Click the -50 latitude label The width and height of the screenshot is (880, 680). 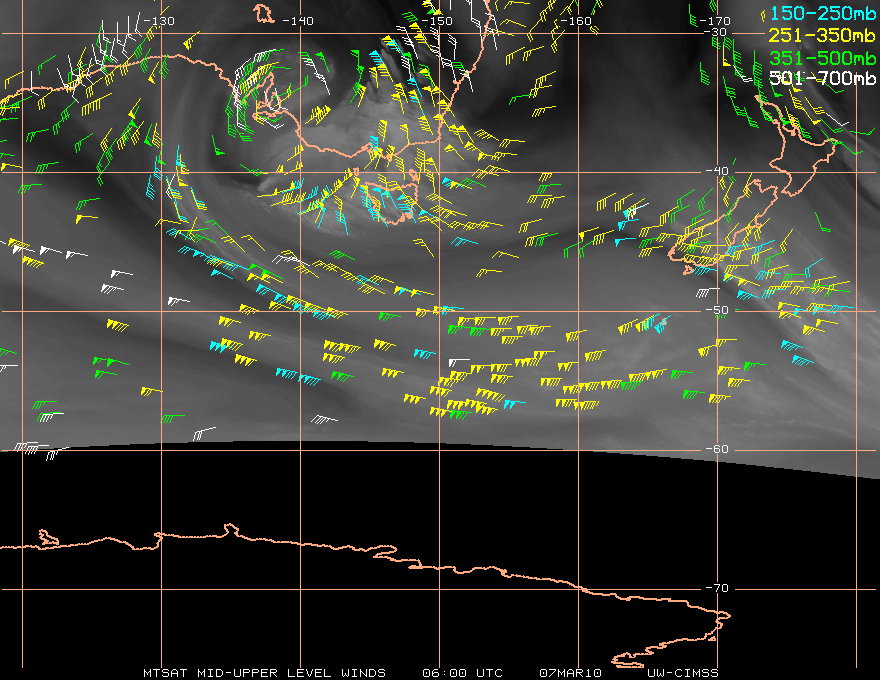[717, 310]
